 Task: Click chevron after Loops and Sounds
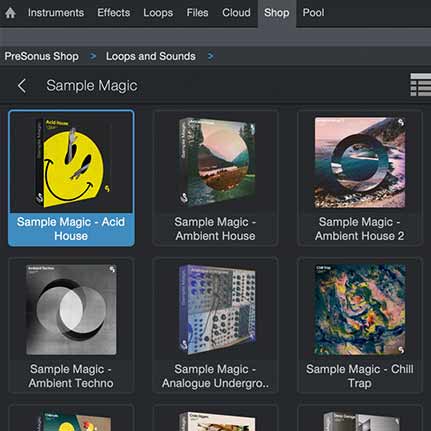[210, 56]
